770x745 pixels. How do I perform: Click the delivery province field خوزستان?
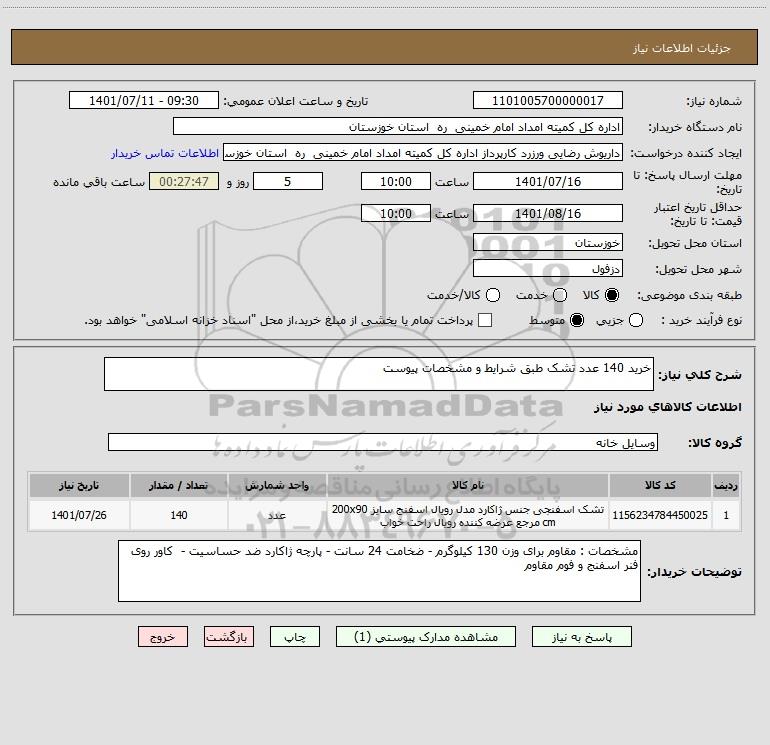tap(548, 242)
